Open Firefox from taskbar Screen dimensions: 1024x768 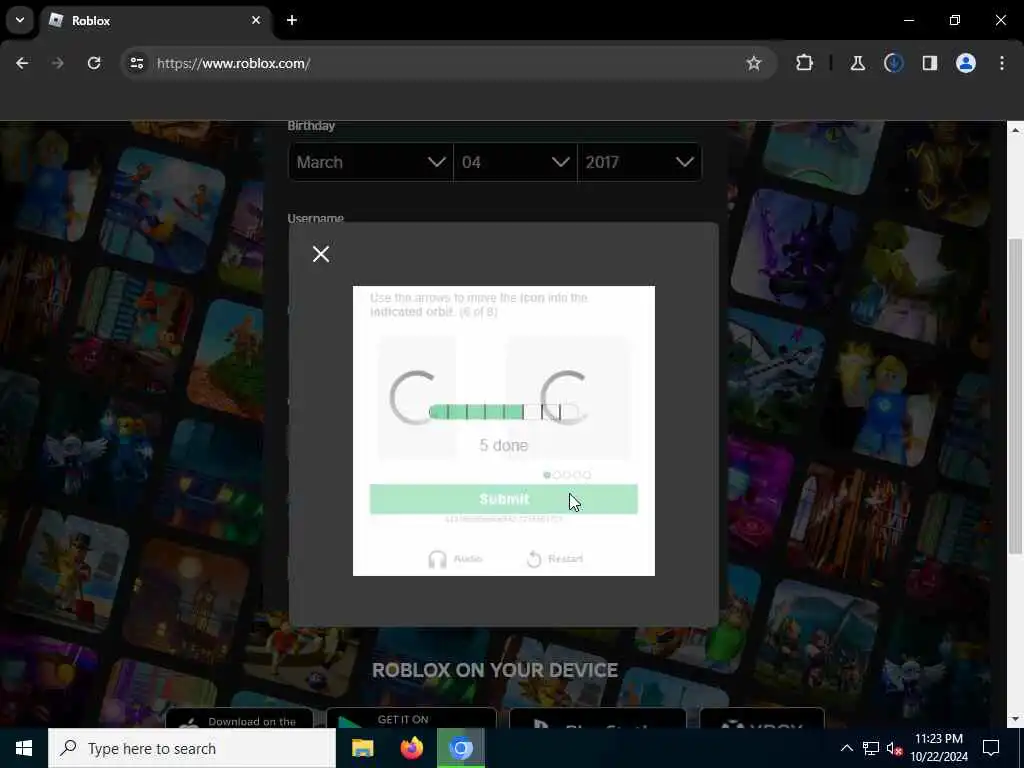[x=411, y=748]
